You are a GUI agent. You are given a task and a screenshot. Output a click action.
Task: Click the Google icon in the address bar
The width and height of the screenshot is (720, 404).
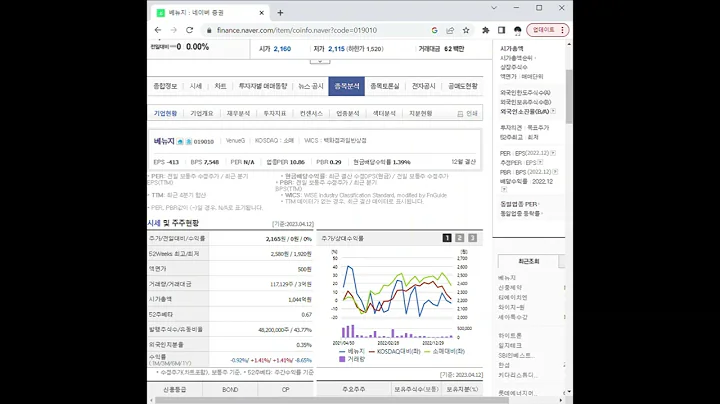(x=434, y=30)
